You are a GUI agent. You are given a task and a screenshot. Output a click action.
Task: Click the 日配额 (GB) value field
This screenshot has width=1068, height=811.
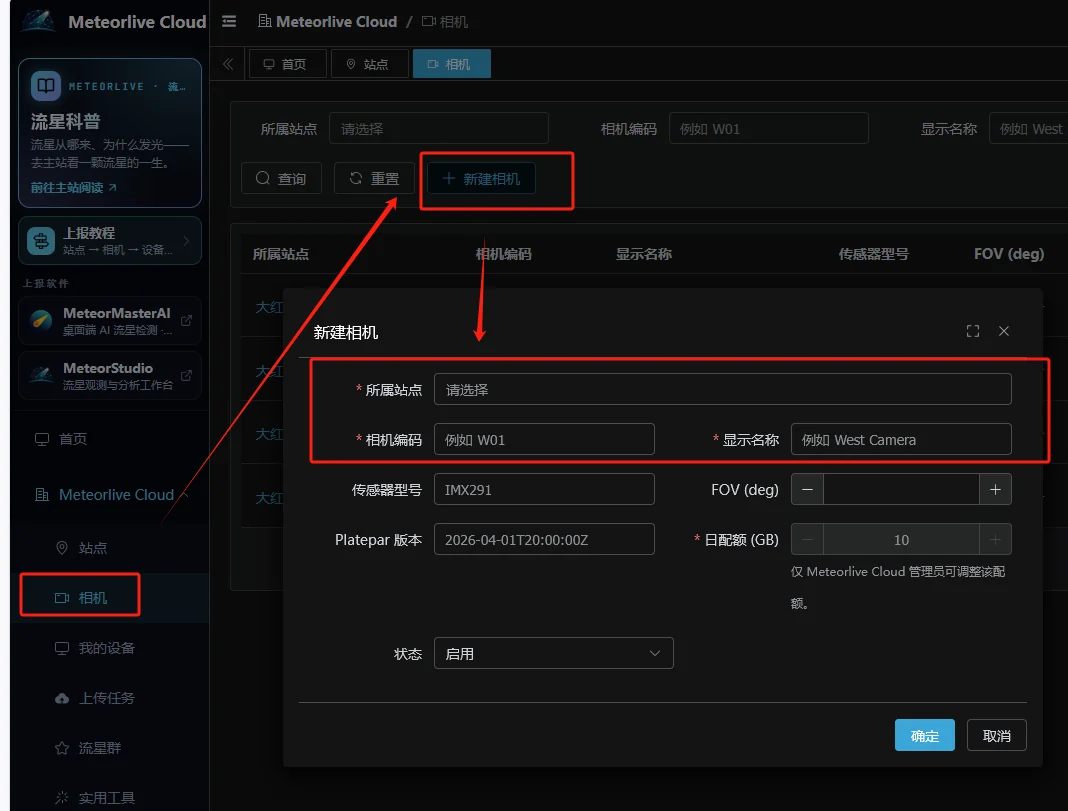(x=901, y=539)
